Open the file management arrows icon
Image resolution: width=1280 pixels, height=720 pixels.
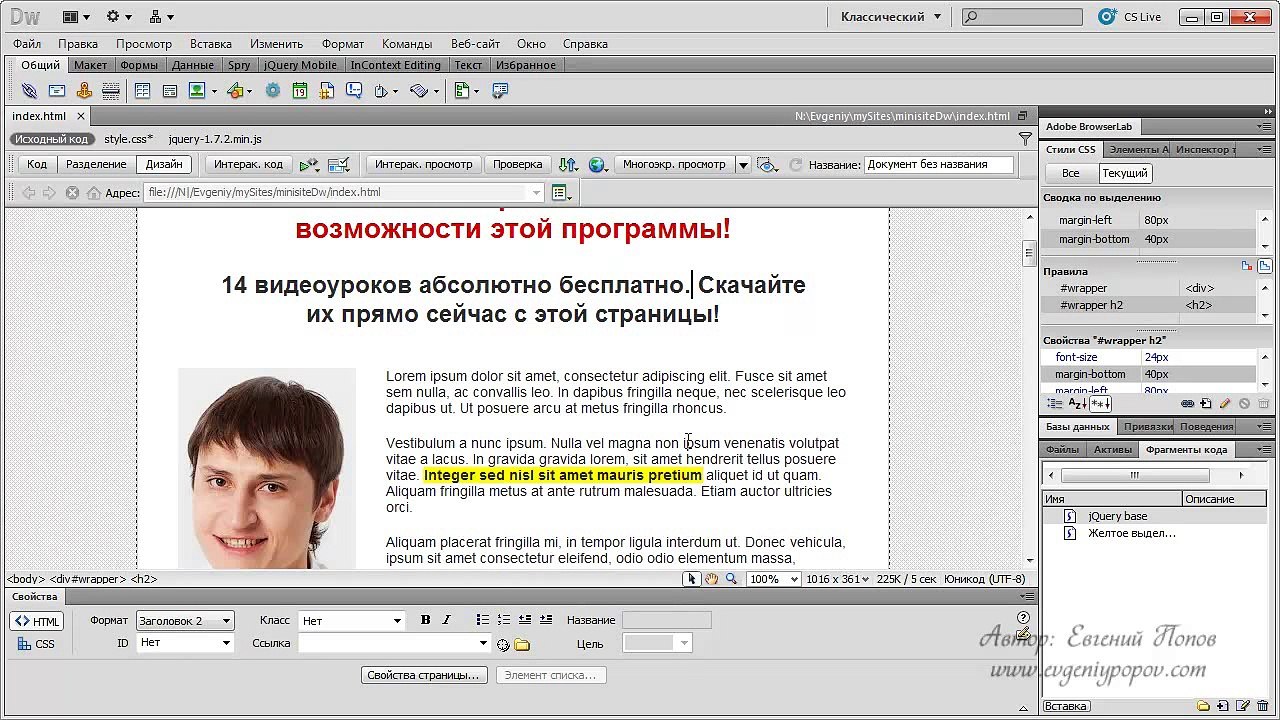tap(568, 165)
